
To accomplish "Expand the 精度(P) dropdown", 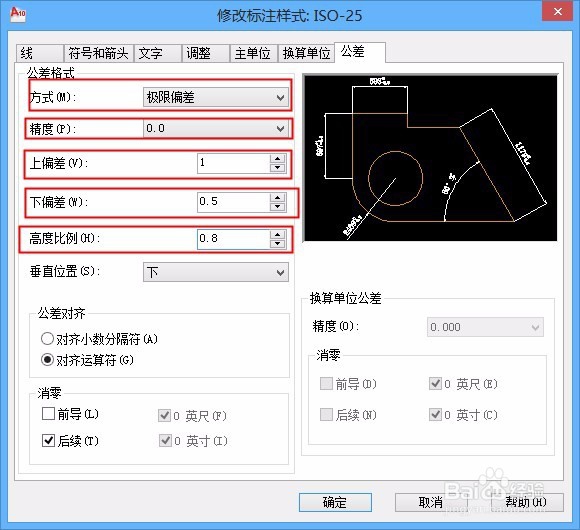I will (x=216, y=128).
